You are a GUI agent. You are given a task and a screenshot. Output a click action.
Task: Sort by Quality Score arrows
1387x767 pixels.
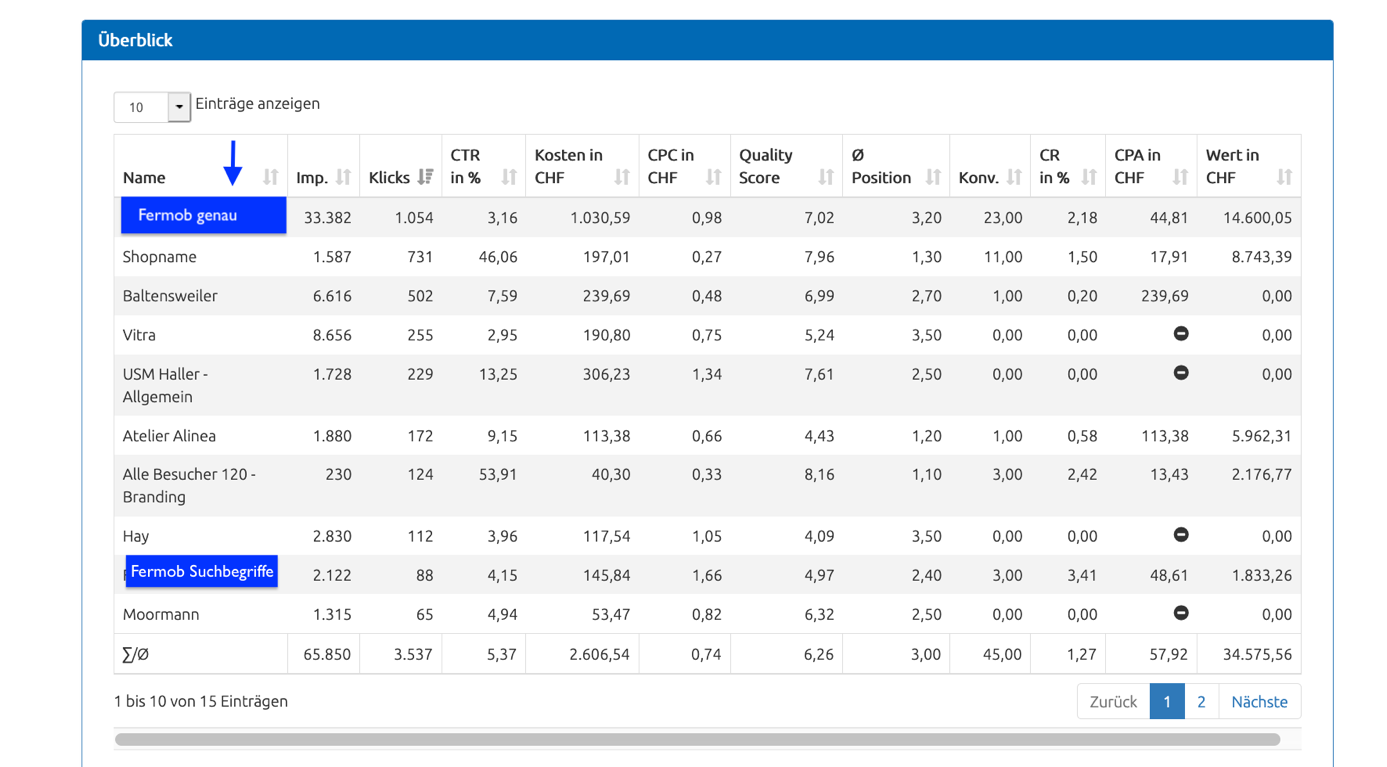825,177
